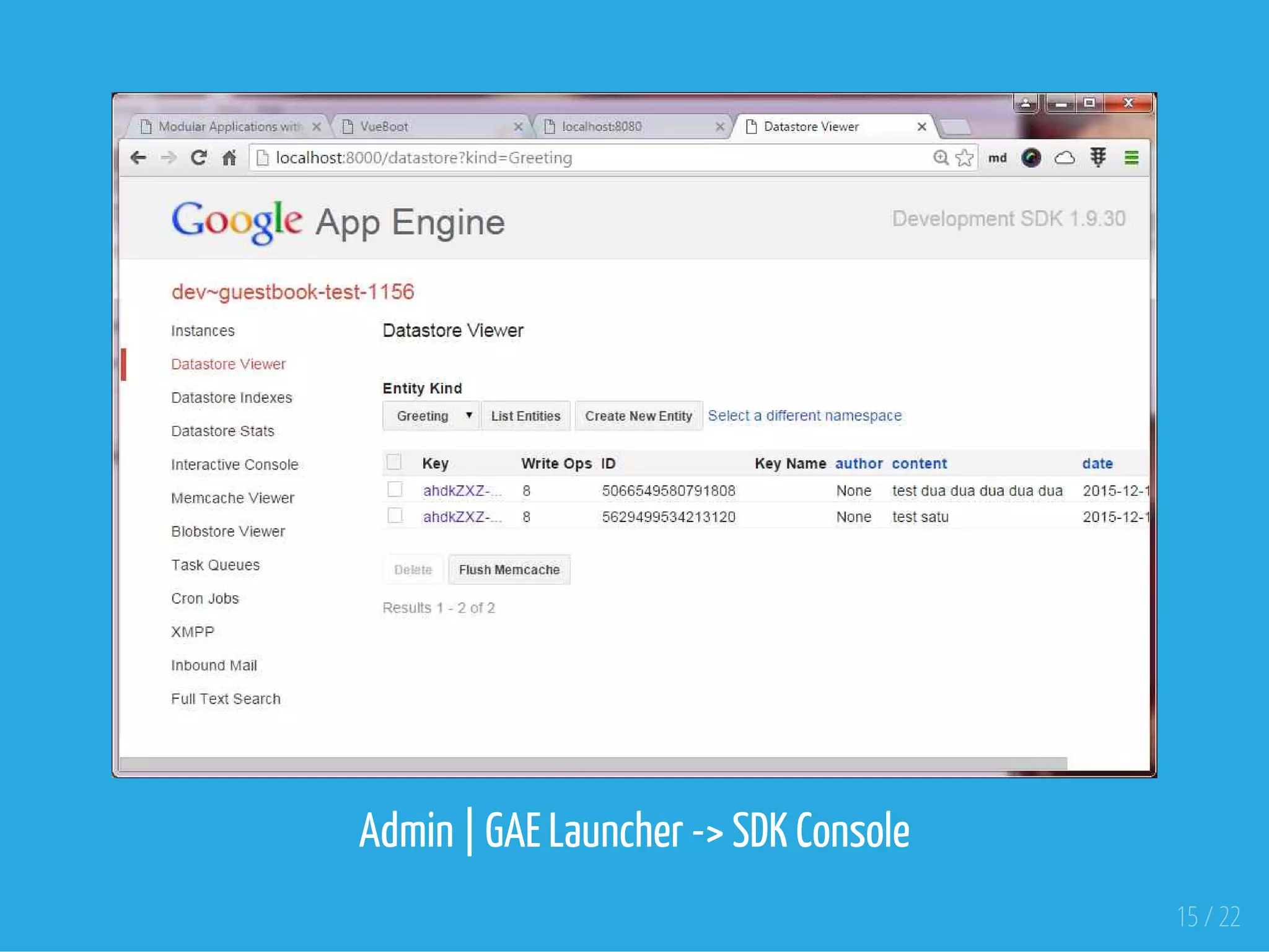Close the VueBoot tab
The width and height of the screenshot is (1269, 952).
pyautogui.click(x=519, y=126)
